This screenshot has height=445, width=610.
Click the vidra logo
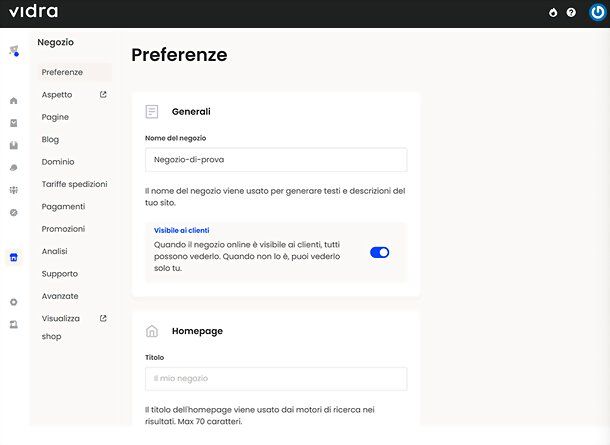coord(33,12)
